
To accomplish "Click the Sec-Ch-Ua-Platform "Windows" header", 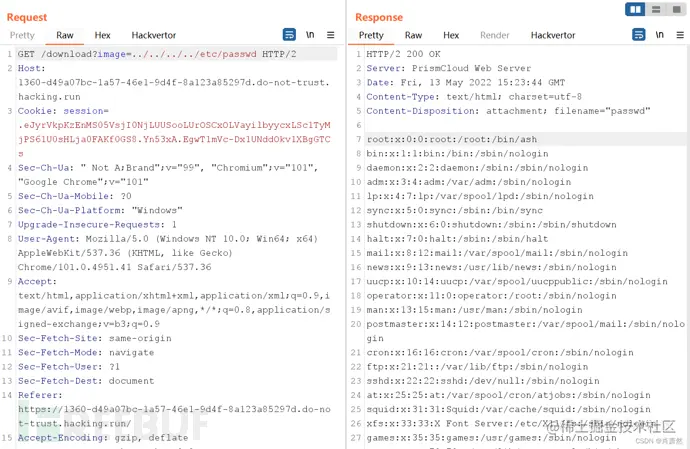I will 100,210.
